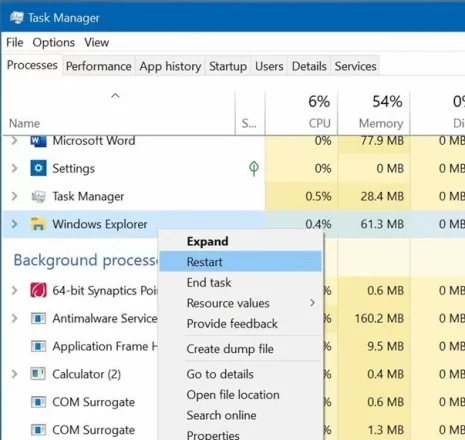Click the 77.9 MB memory value

[x=382, y=141]
